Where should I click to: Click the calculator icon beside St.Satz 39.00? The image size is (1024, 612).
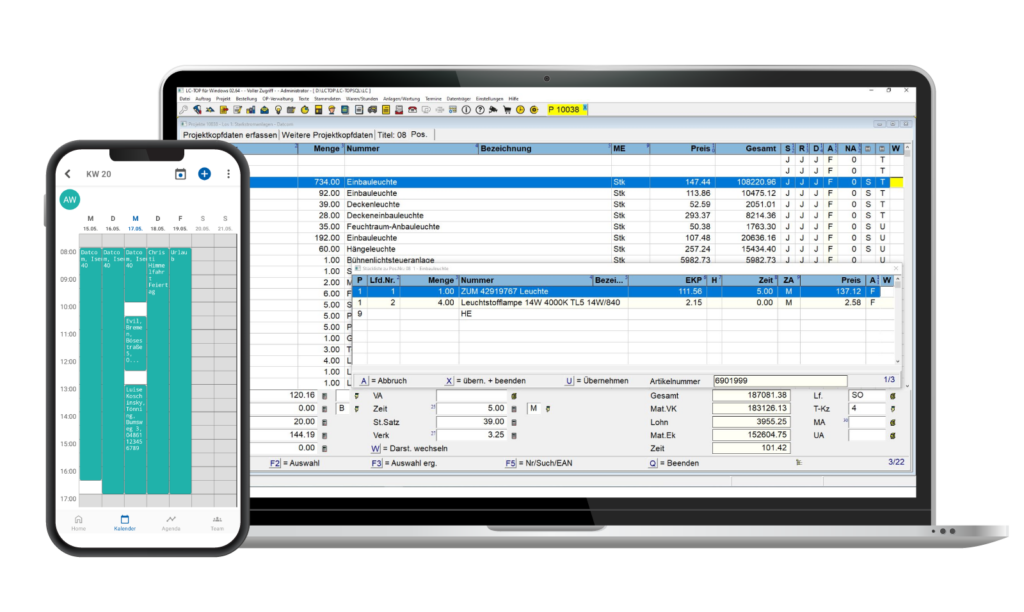(x=514, y=423)
